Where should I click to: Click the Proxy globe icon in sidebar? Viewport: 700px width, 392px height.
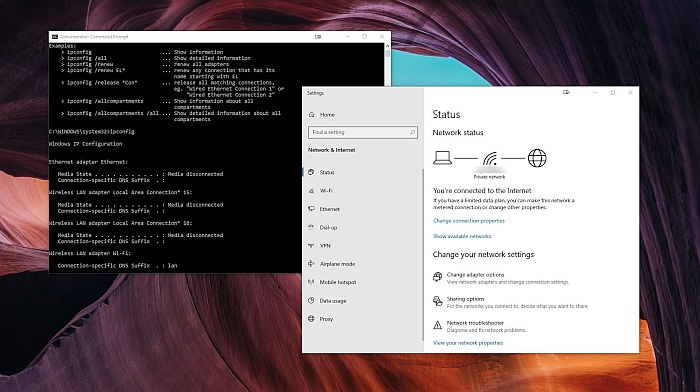pyautogui.click(x=311, y=319)
